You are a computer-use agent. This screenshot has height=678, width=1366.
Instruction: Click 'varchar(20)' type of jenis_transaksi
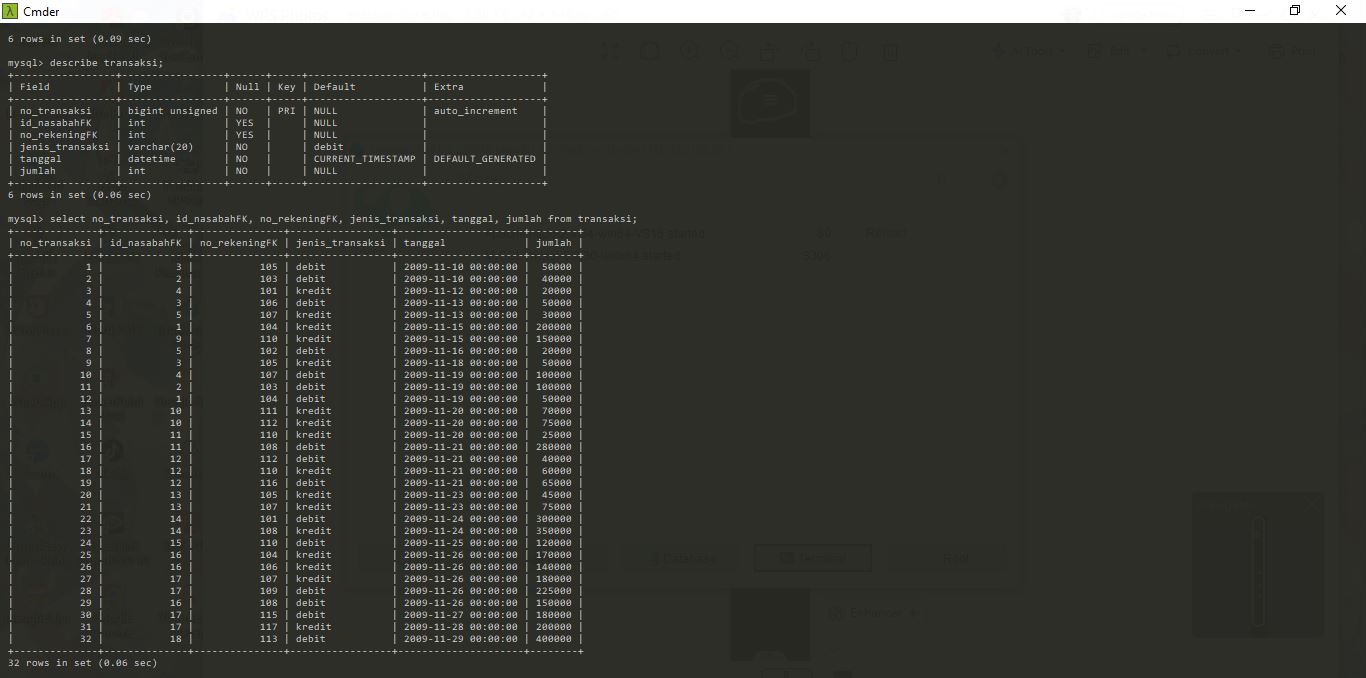(160, 147)
